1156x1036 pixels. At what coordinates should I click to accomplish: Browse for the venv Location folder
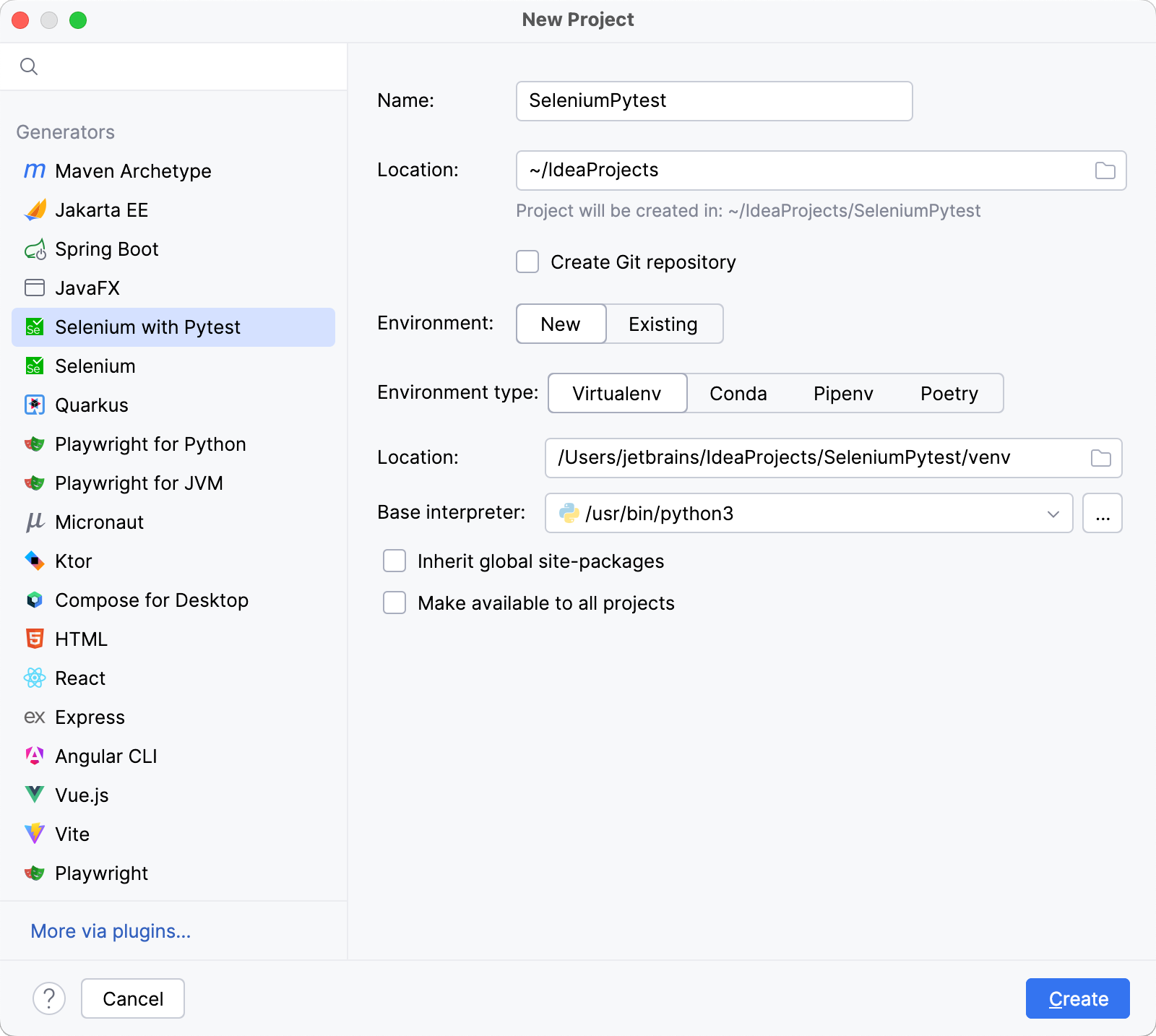coord(1100,457)
